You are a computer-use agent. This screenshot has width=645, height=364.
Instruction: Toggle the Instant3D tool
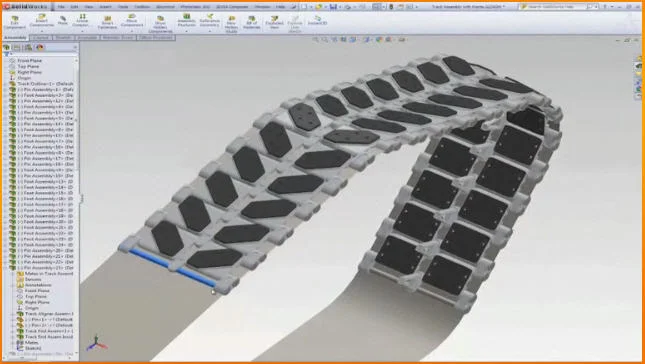[x=318, y=21]
